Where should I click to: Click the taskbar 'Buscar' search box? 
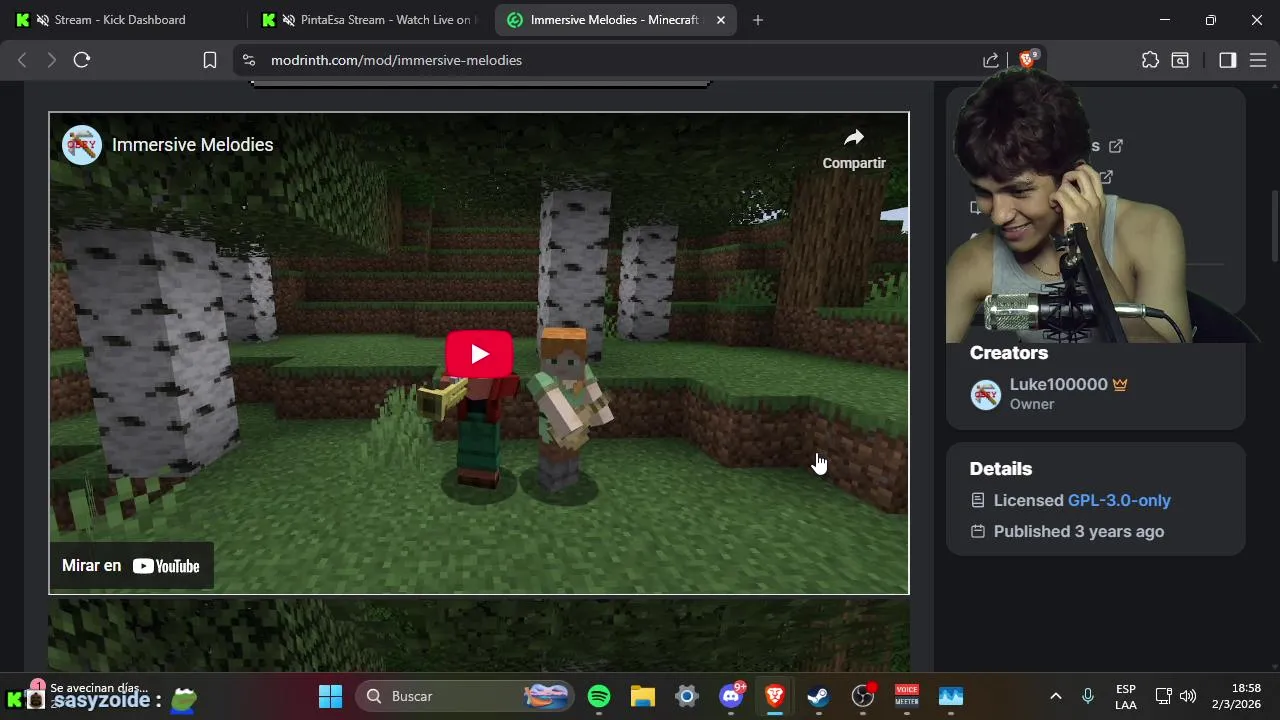tap(466, 696)
